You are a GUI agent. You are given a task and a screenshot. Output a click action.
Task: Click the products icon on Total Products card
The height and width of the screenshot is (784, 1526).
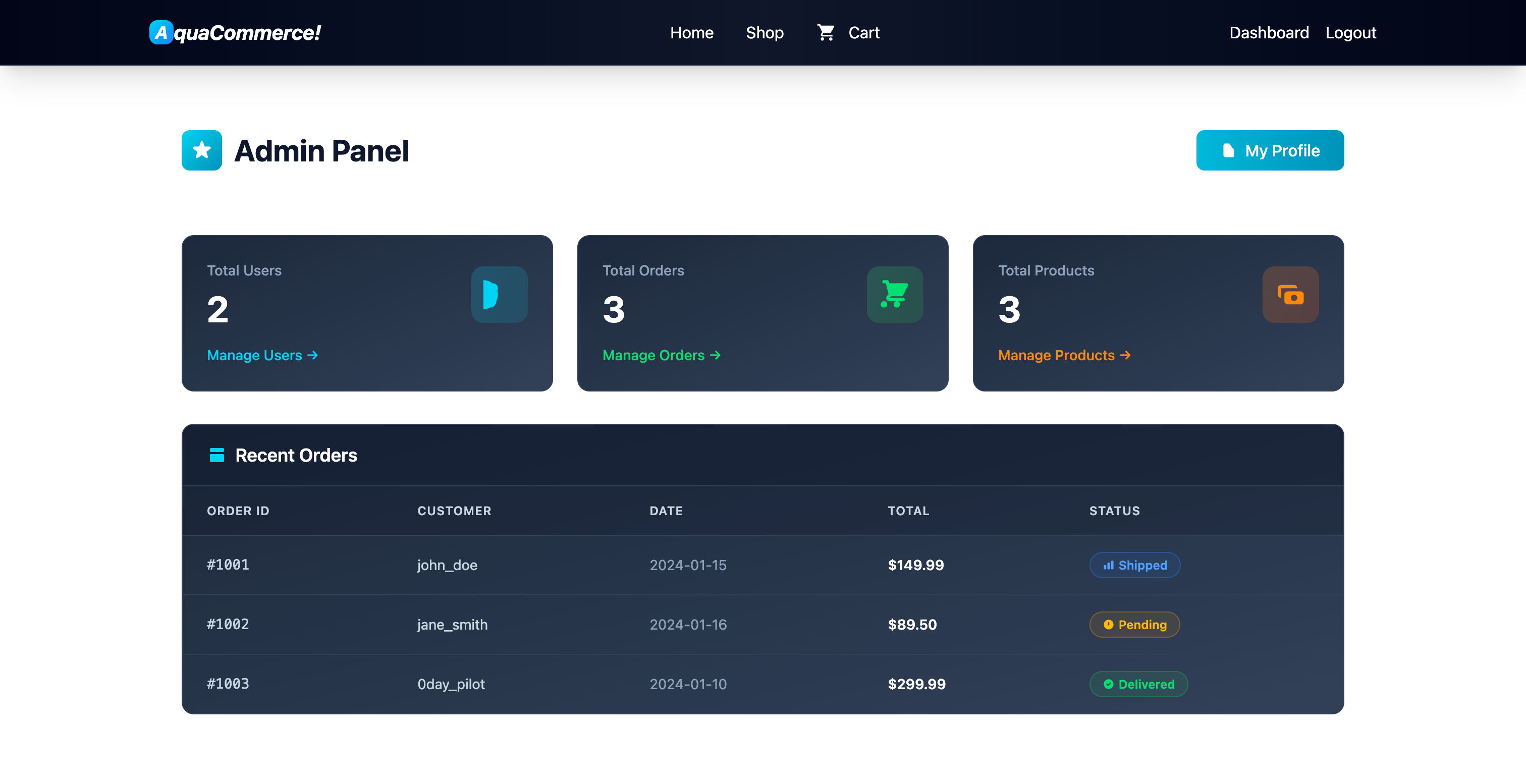click(x=1290, y=294)
